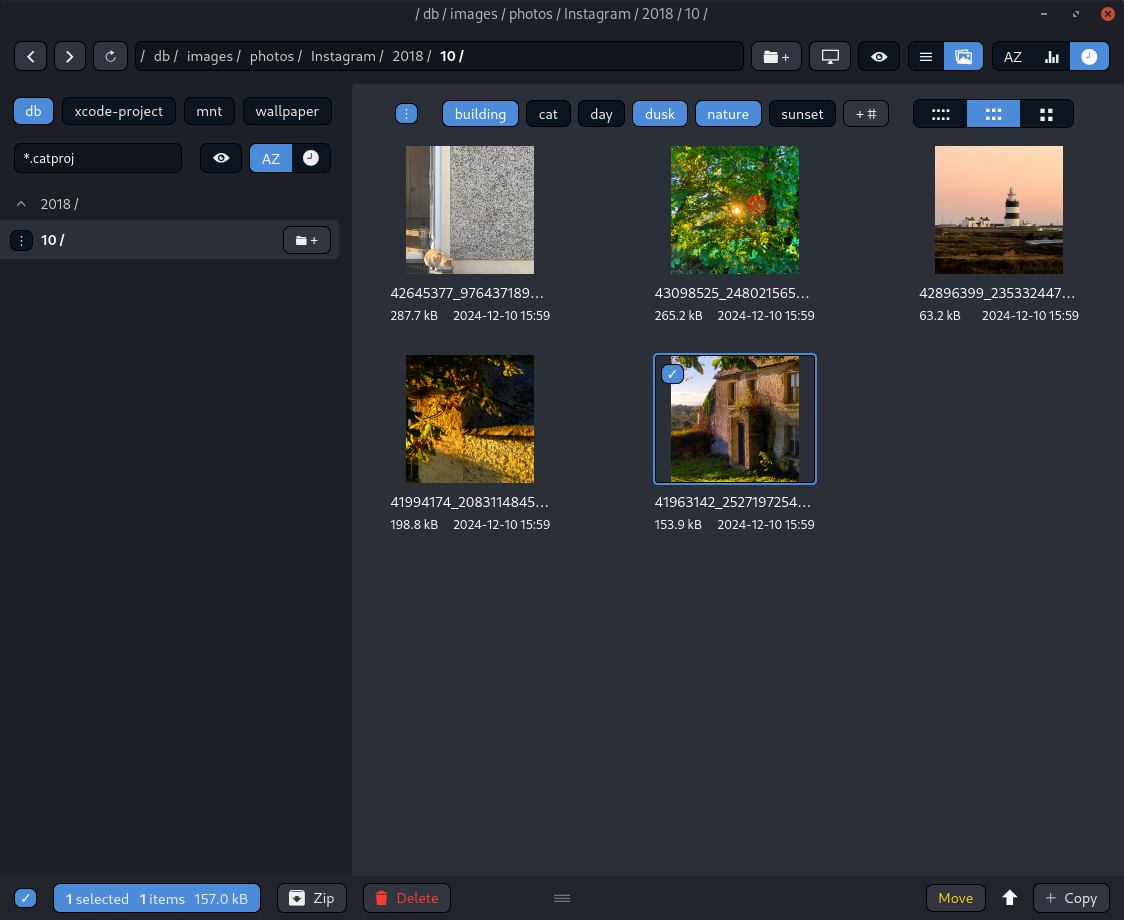This screenshot has height=920, width=1124.
Task: Open the options menu for folder 10
Action: (22, 240)
